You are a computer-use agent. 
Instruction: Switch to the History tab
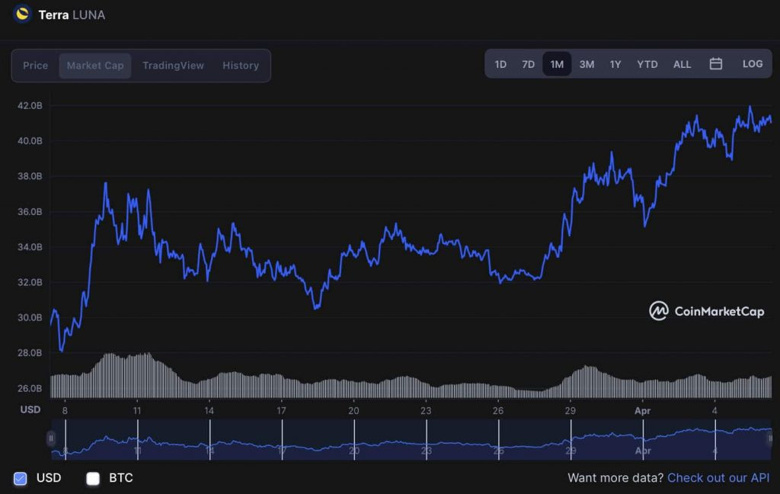(x=240, y=66)
